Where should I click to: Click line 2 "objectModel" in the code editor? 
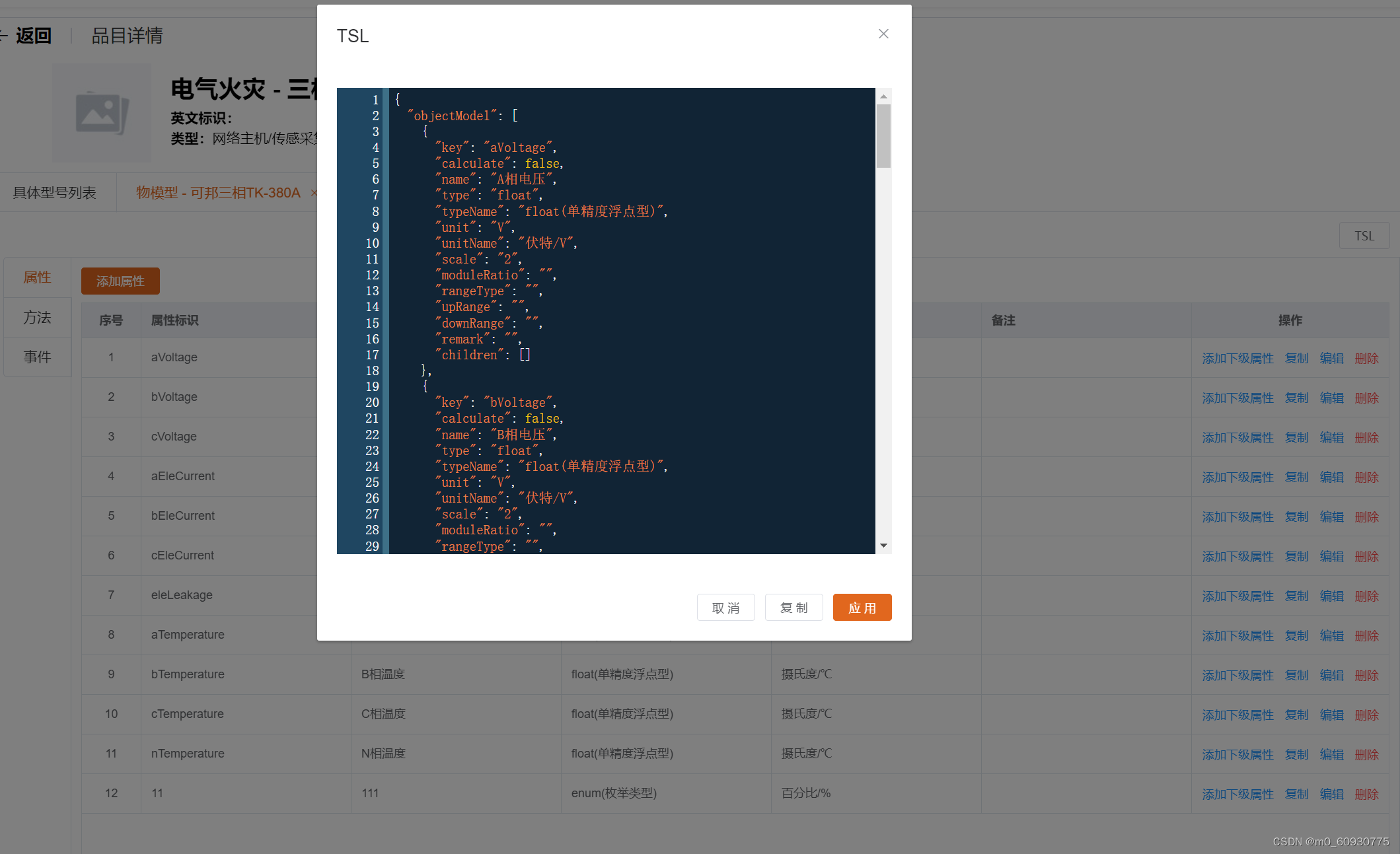tap(462, 116)
